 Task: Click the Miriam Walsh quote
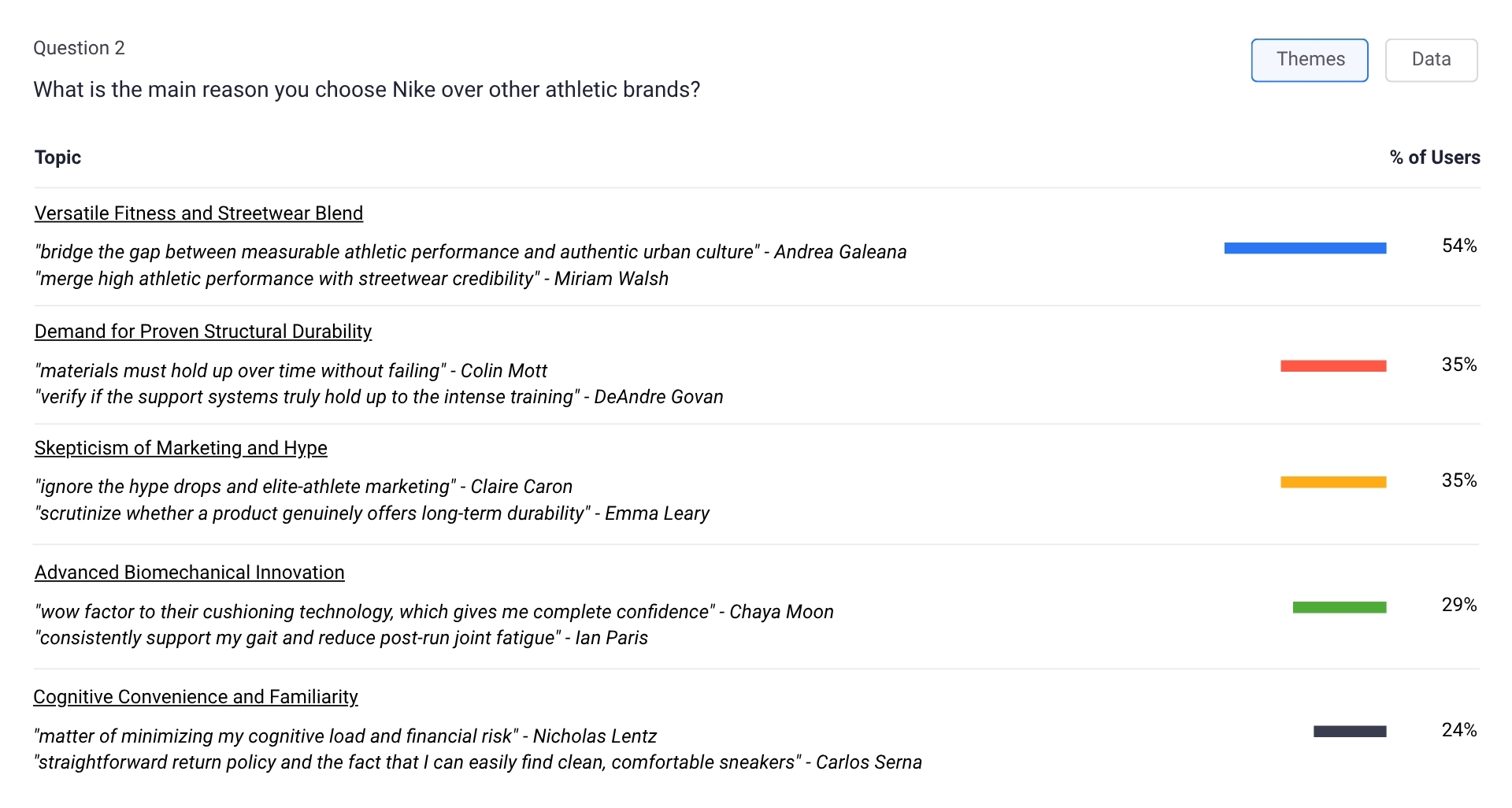(x=351, y=279)
